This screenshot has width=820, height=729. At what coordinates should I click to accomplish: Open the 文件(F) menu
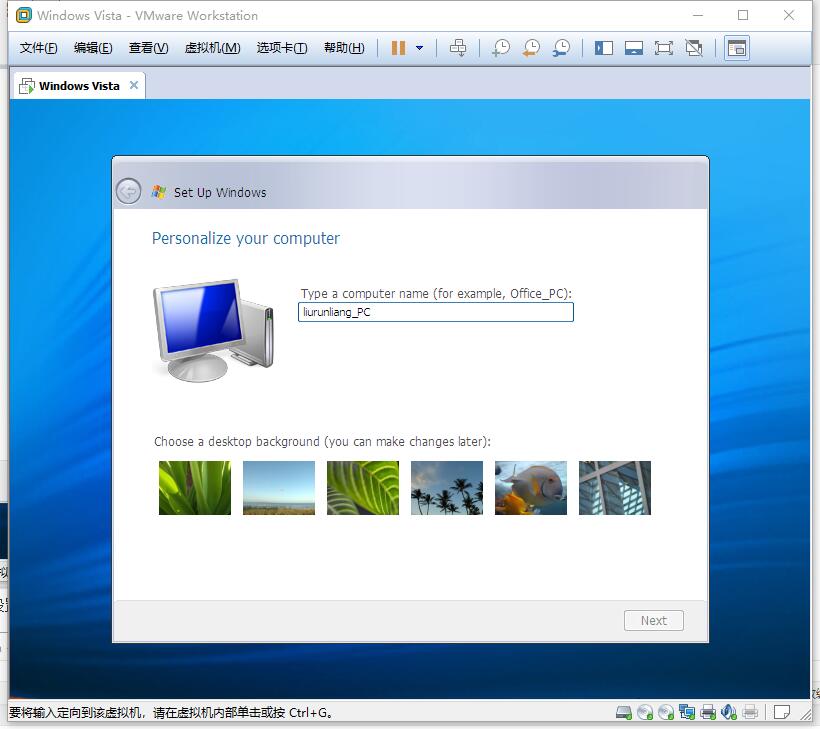[39, 48]
